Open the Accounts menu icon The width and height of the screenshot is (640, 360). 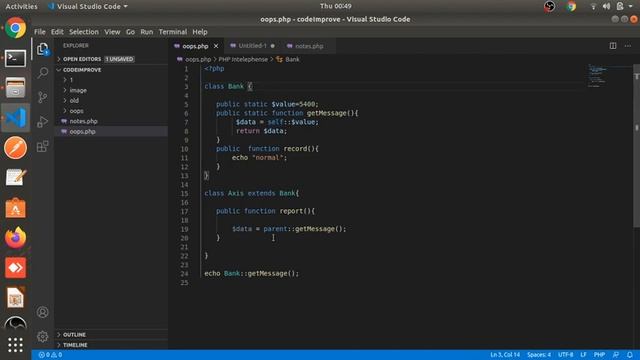[42, 312]
